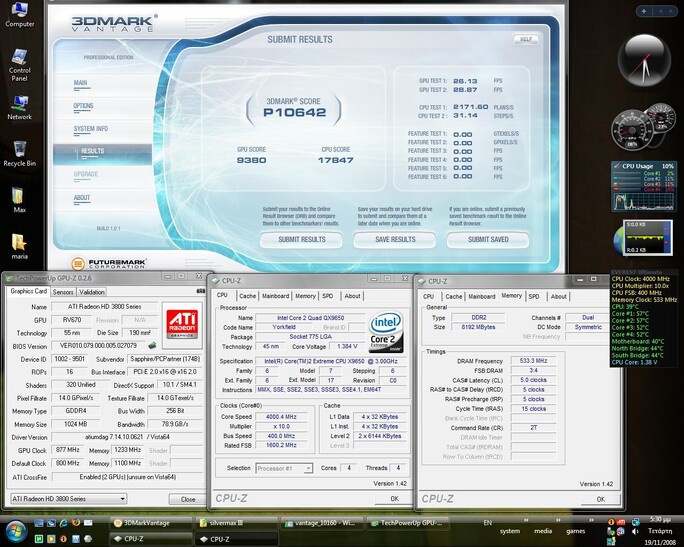This screenshot has height=547, width=684.
Task: Open the maria folder icon
Action: [19, 246]
